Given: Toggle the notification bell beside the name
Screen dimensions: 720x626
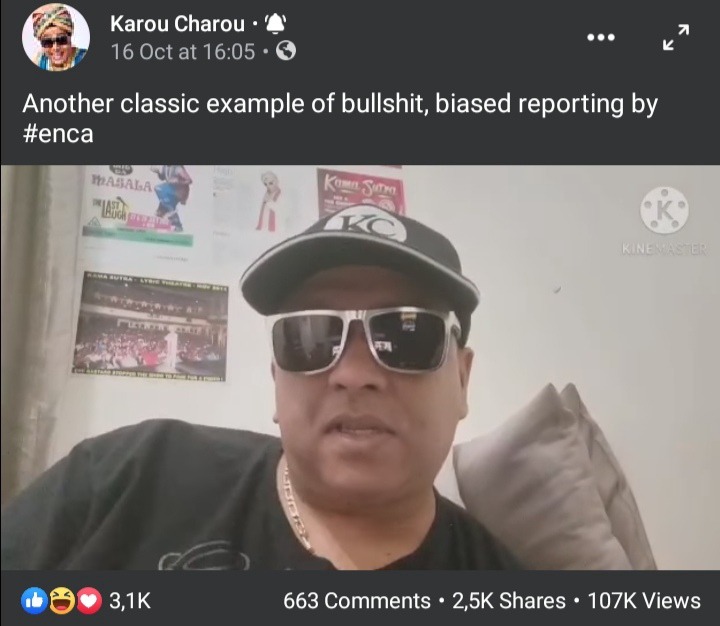Looking at the screenshot, I should click(x=276, y=23).
